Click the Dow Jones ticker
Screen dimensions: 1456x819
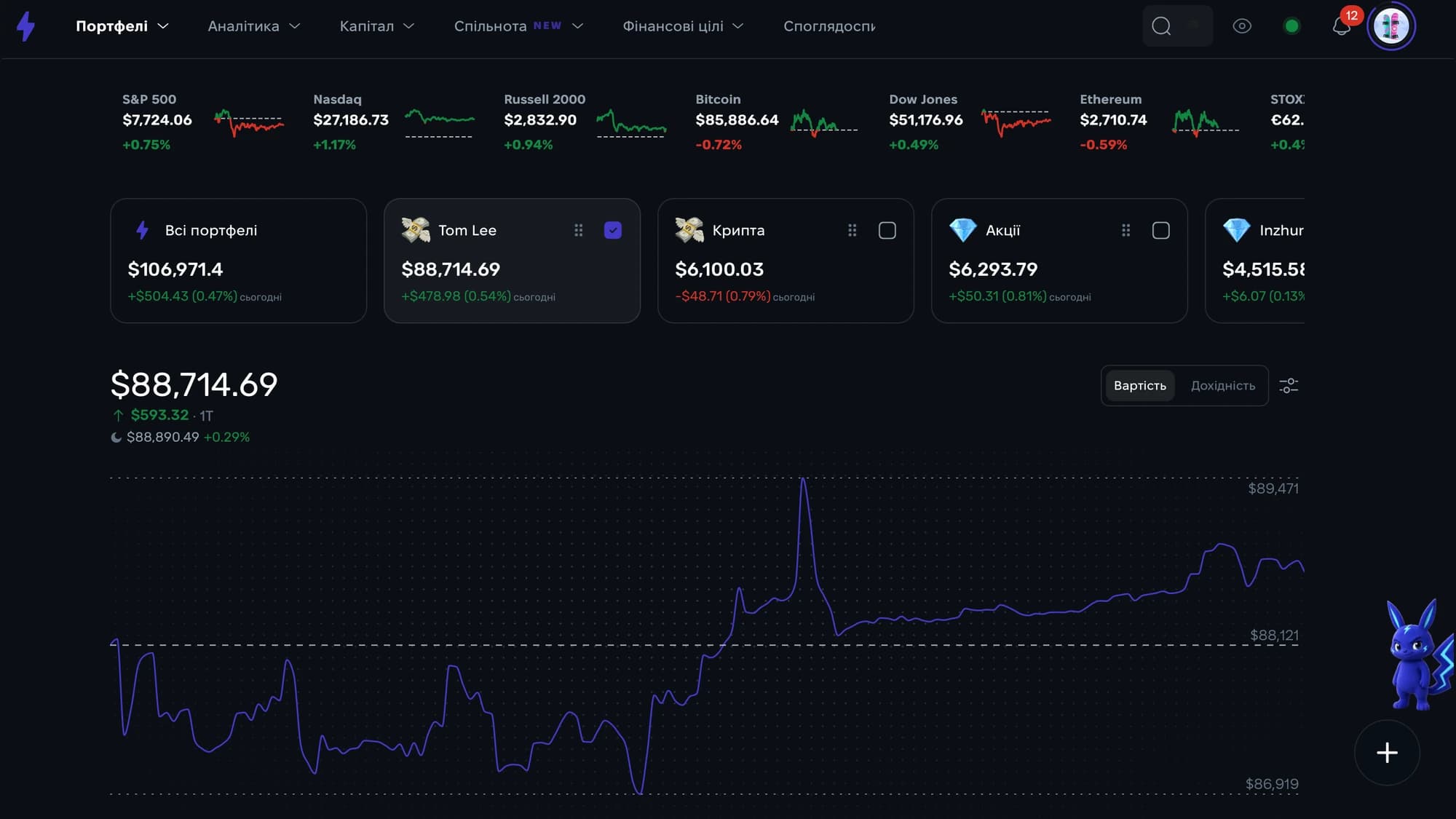(x=970, y=122)
